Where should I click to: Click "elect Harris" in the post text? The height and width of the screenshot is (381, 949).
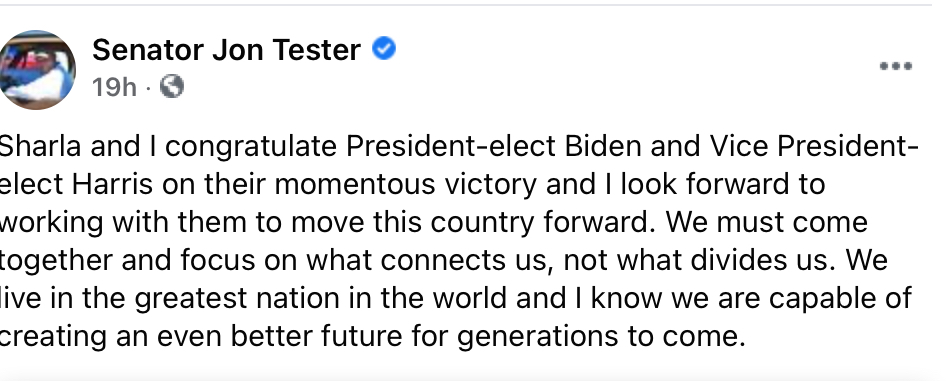pos(76,184)
